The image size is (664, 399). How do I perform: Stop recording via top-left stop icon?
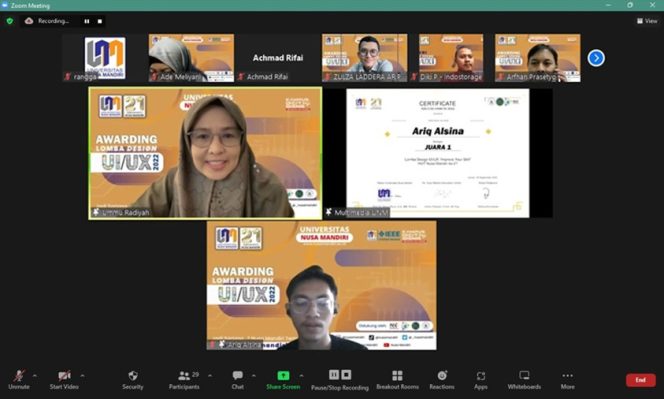click(100, 21)
